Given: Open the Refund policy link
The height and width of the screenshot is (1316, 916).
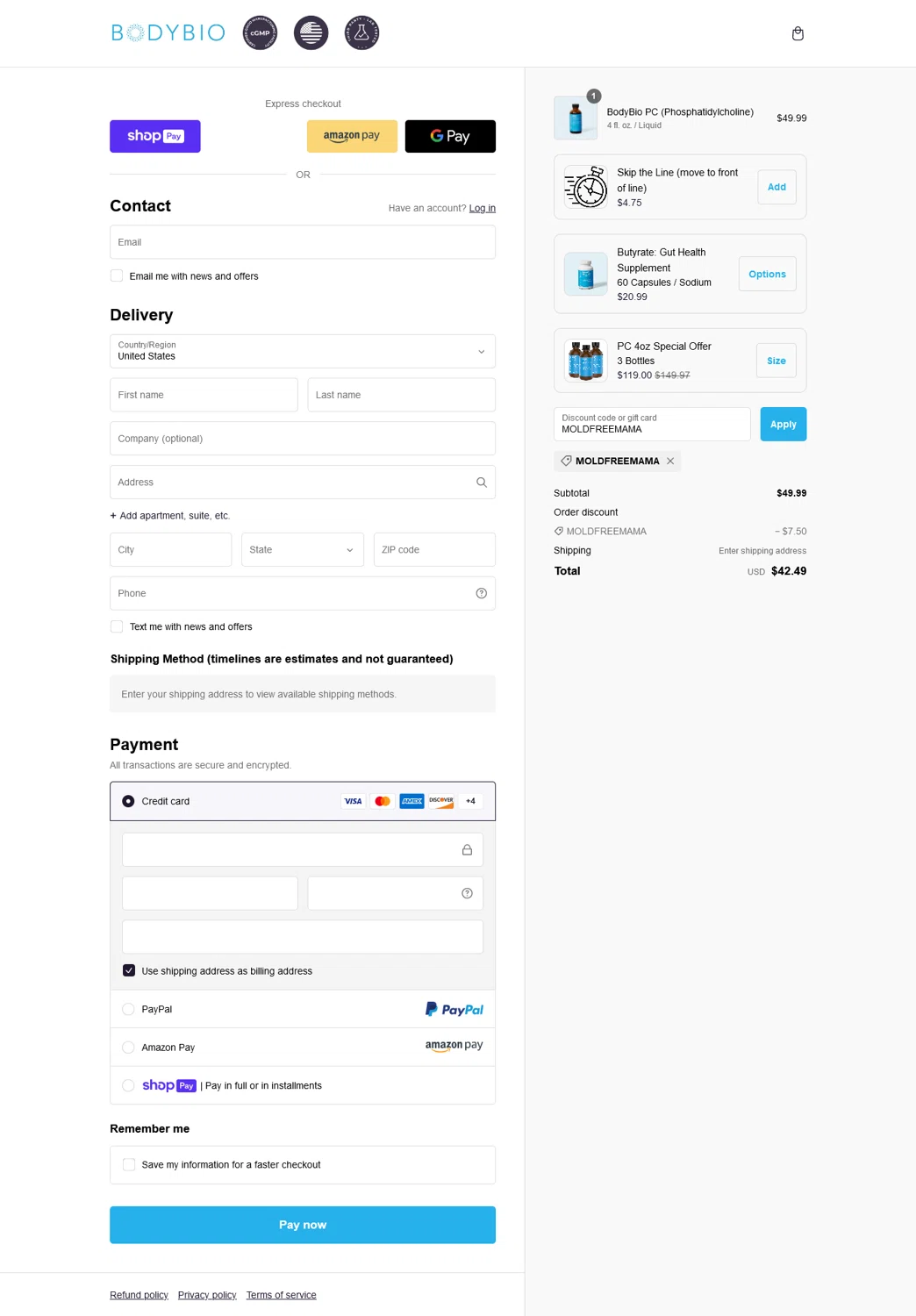Looking at the screenshot, I should pyautogui.click(x=139, y=1295).
